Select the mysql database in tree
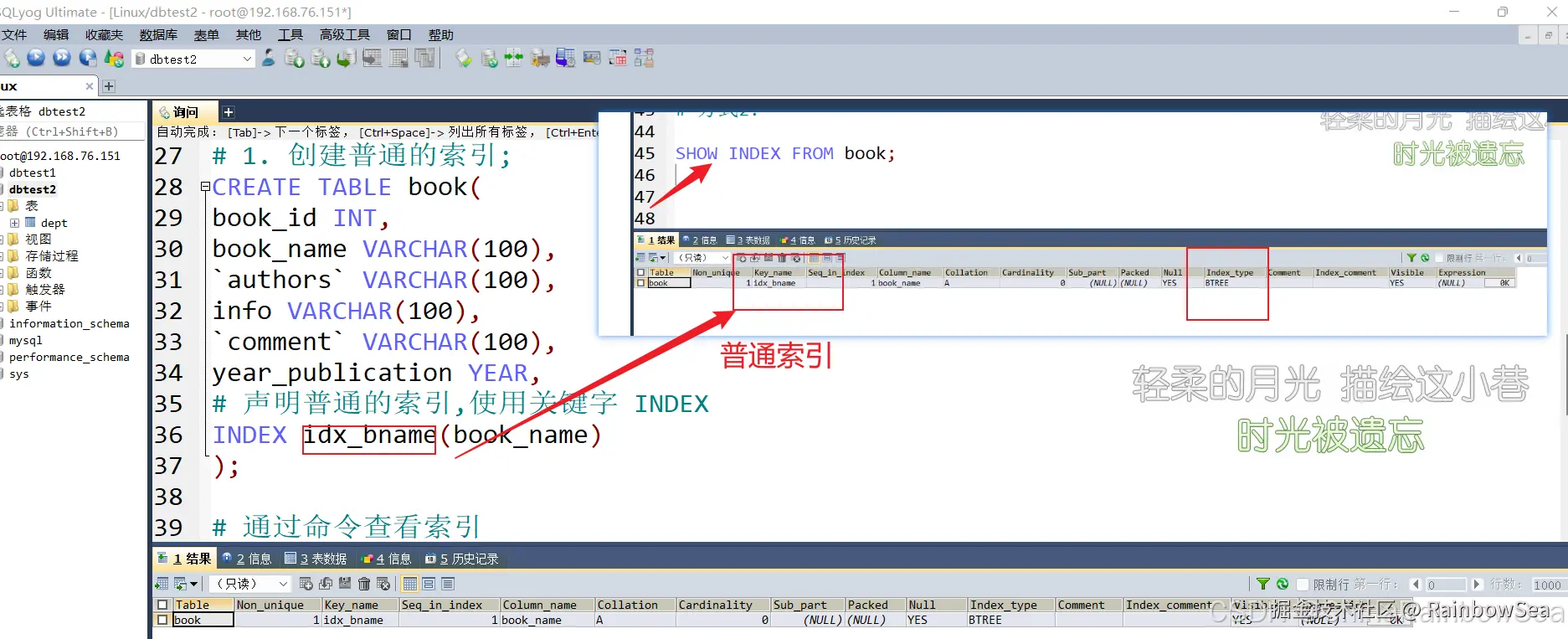Image resolution: width=1568 pixels, height=639 pixels. 26,340
